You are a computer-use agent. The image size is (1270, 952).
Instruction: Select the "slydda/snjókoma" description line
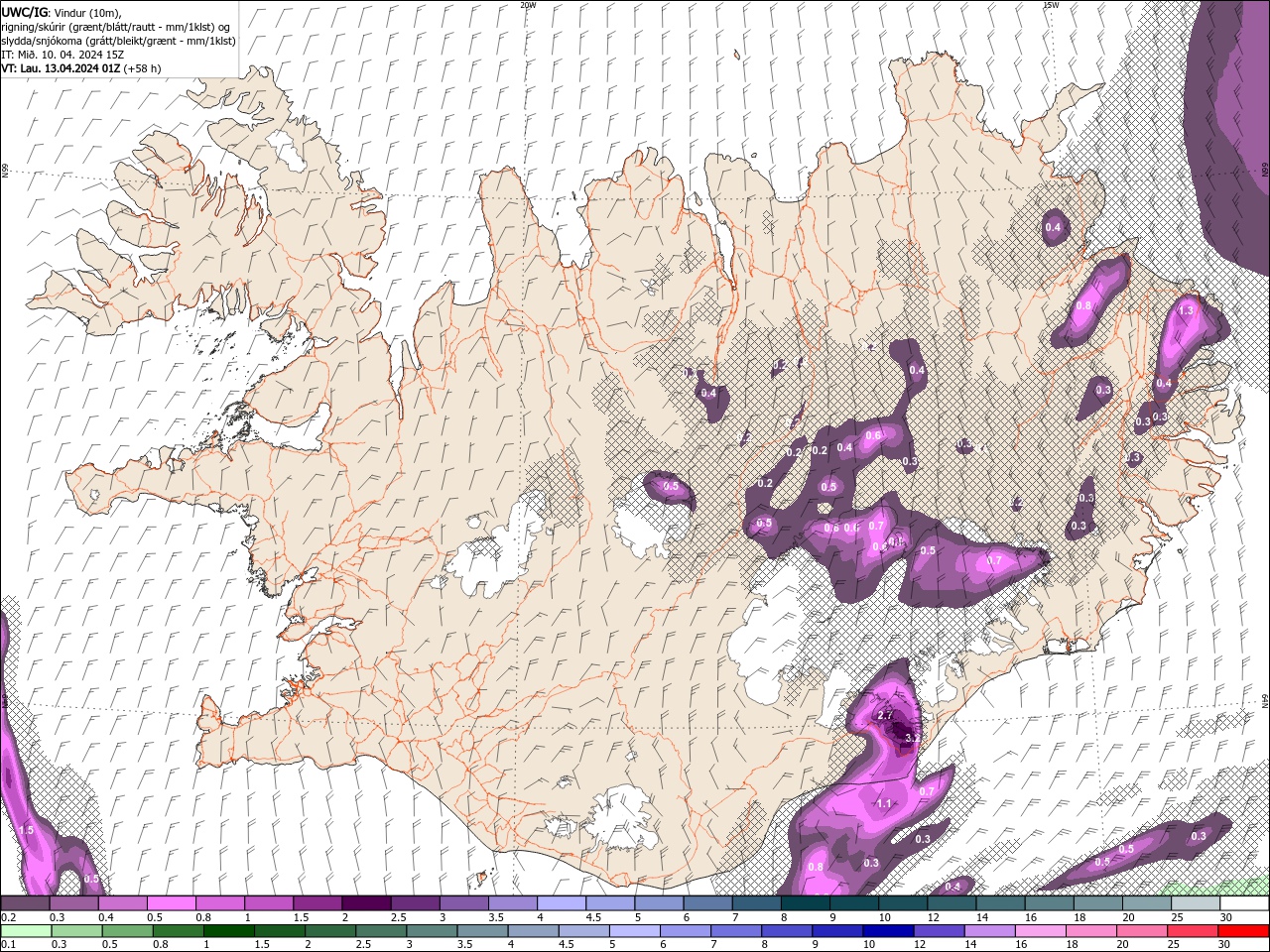click(118, 41)
